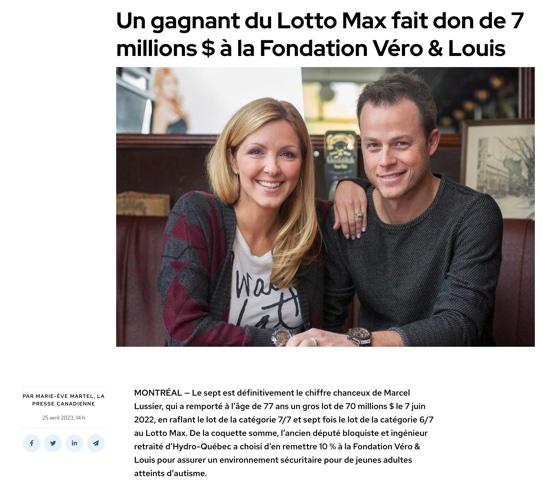
Task: Share the article on Facebook
Action: 32,443
